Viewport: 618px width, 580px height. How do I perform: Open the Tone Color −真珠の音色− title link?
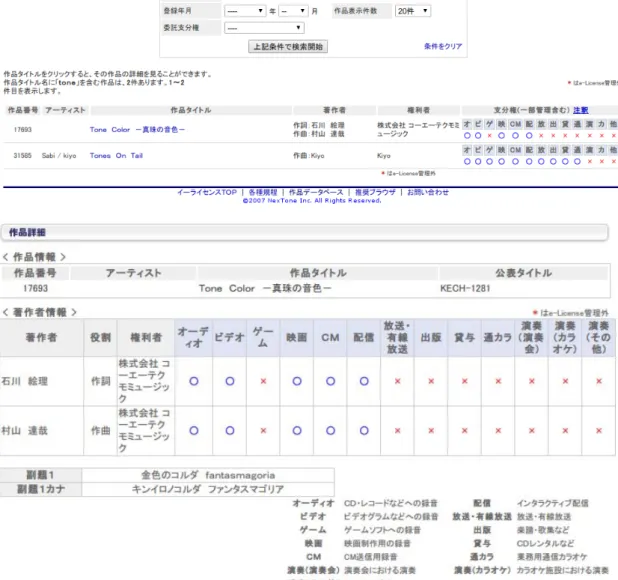click(137, 130)
